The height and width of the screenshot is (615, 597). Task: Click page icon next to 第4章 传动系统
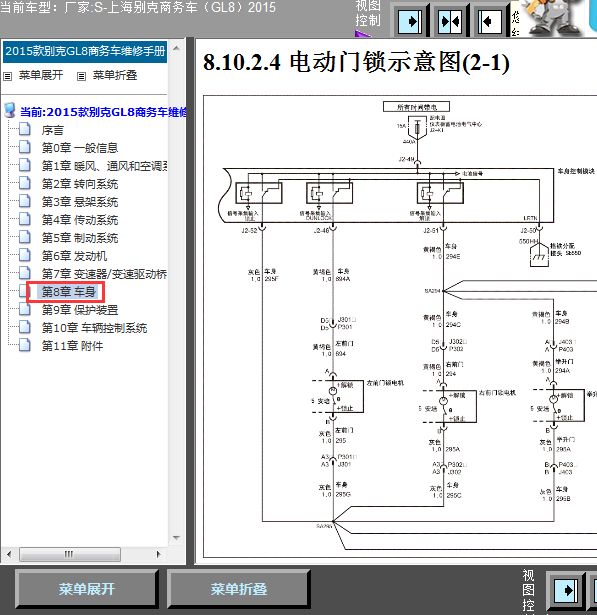(25, 219)
